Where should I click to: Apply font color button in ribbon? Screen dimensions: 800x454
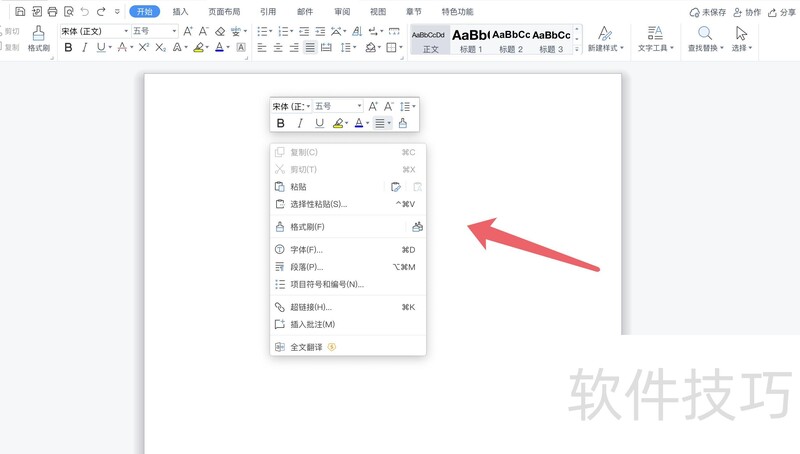click(x=219, y=47)
